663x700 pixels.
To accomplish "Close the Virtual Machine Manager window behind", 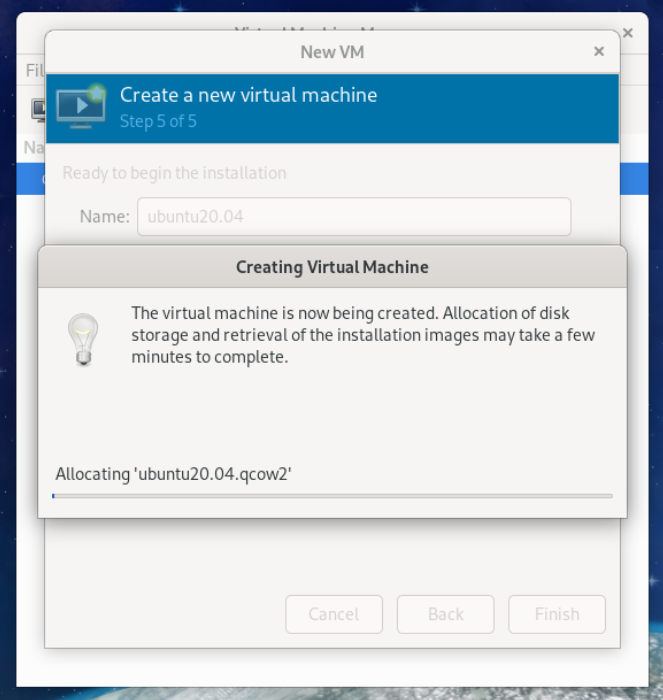I will point(628,33).
